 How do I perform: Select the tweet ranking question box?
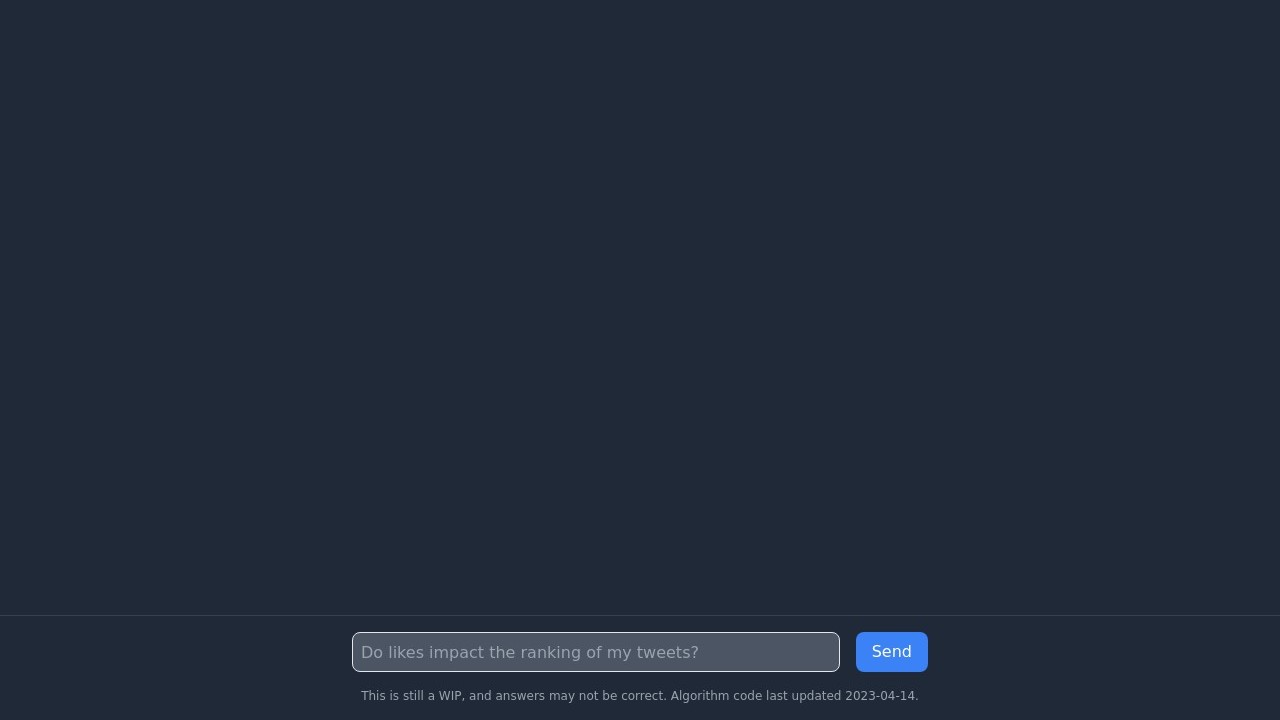coord(595,652)
